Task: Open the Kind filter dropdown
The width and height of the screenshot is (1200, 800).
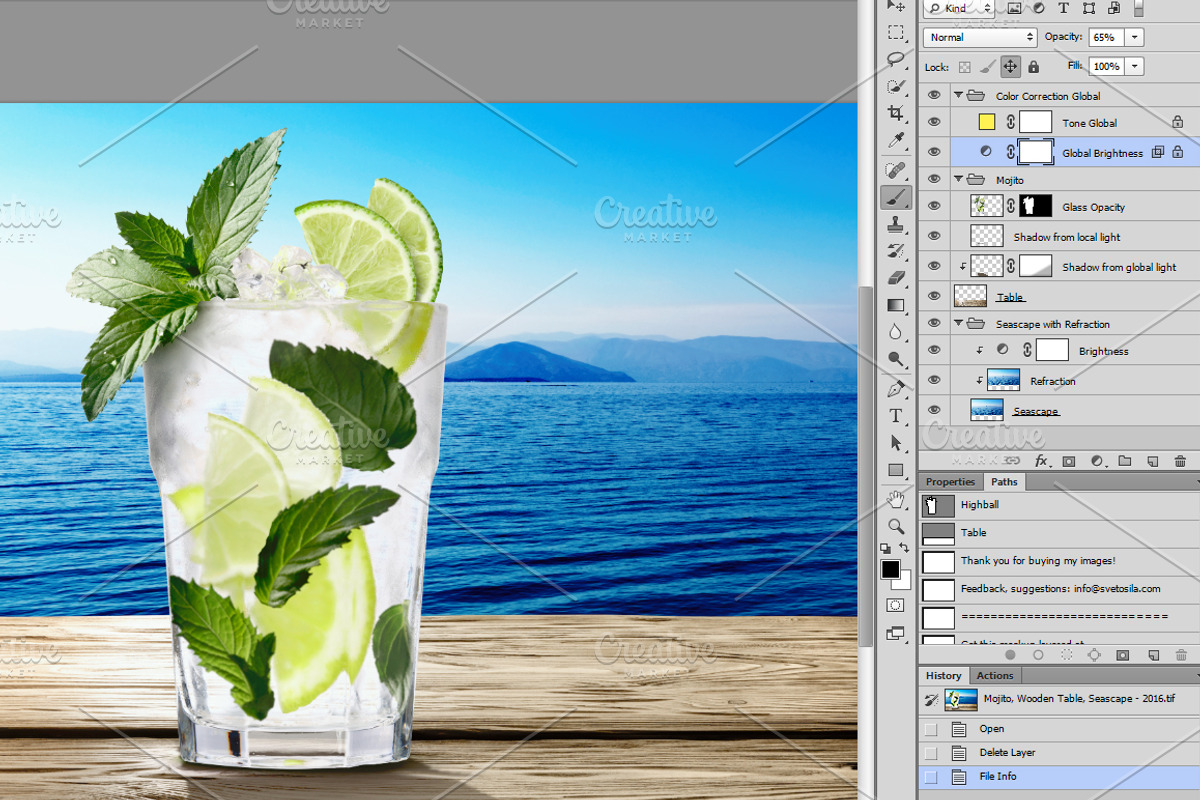Action: coord(958,8)
